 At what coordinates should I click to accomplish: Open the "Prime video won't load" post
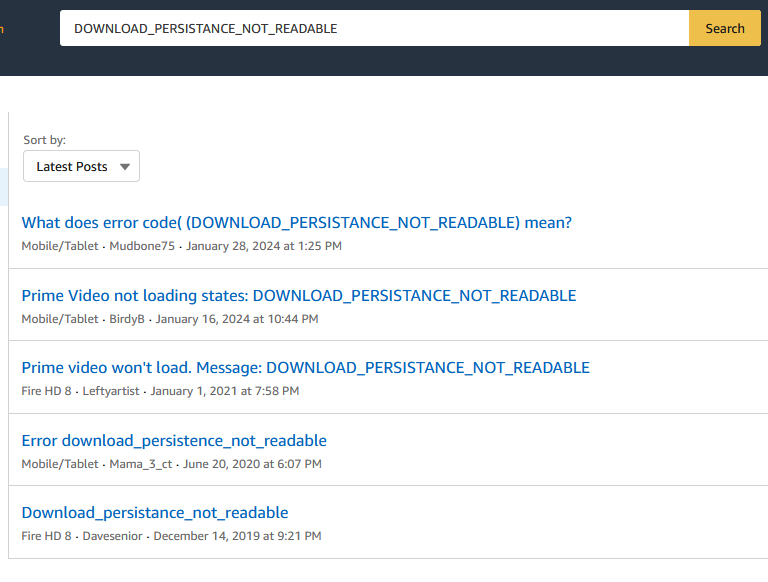coord(305,367)
